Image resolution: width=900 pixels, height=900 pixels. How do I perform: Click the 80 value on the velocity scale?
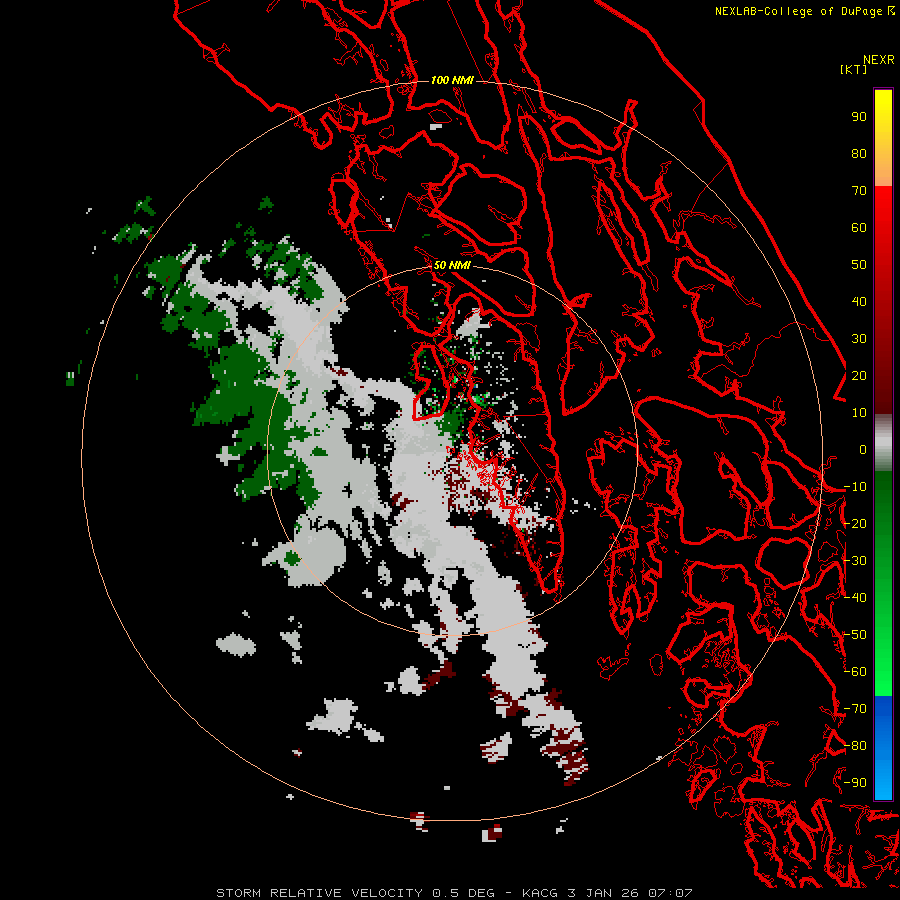[859, 153]
